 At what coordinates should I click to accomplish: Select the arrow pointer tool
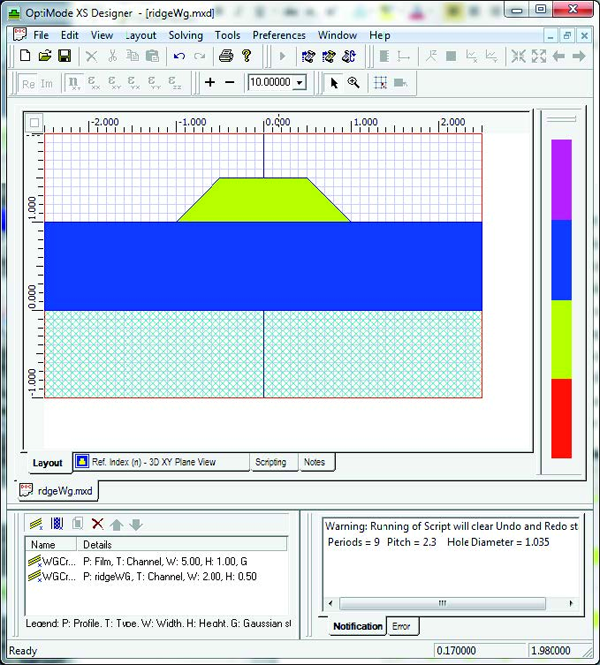click(334, 83)
